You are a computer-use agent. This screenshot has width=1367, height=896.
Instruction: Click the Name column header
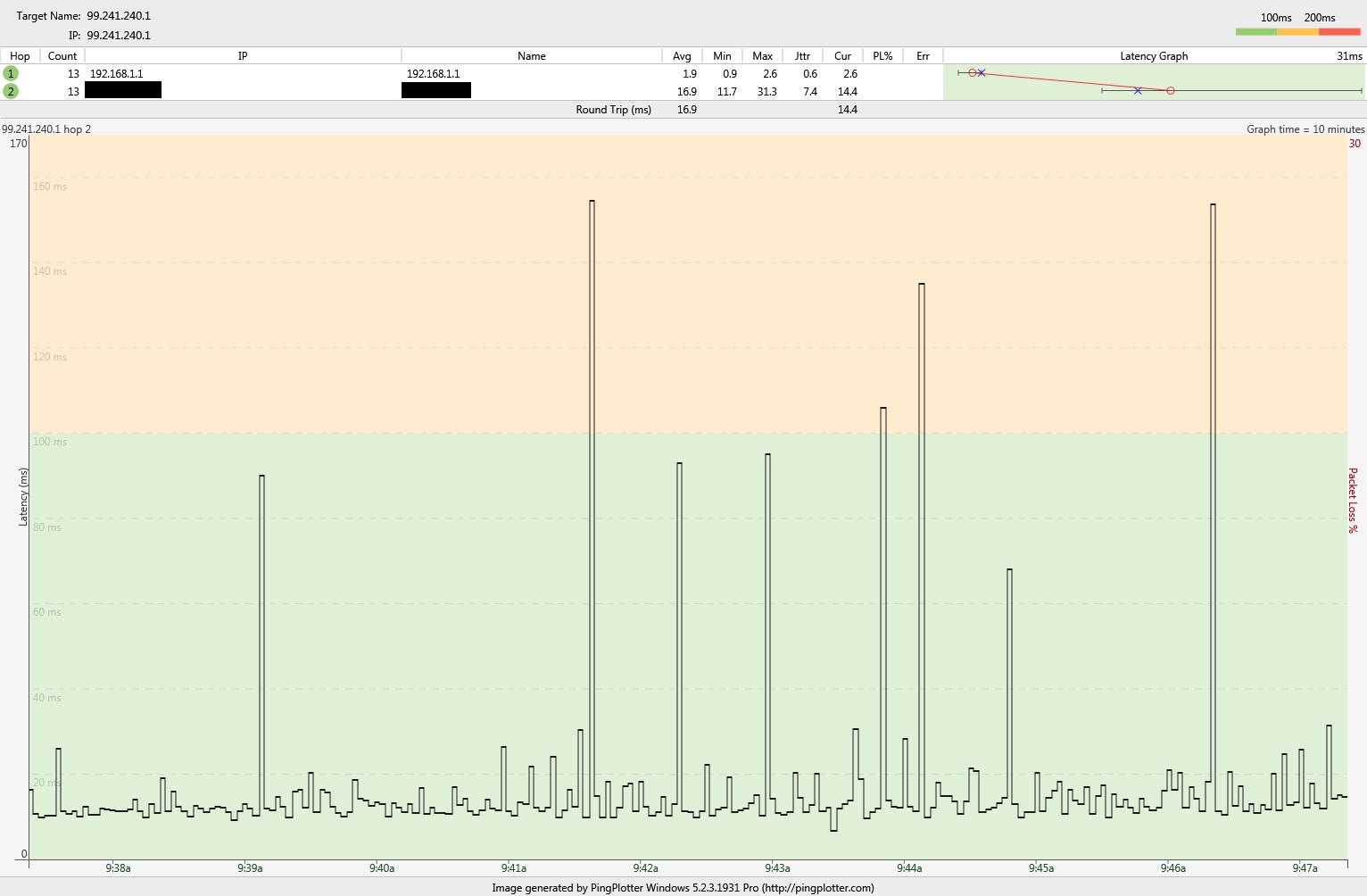[x=532, y=55]
